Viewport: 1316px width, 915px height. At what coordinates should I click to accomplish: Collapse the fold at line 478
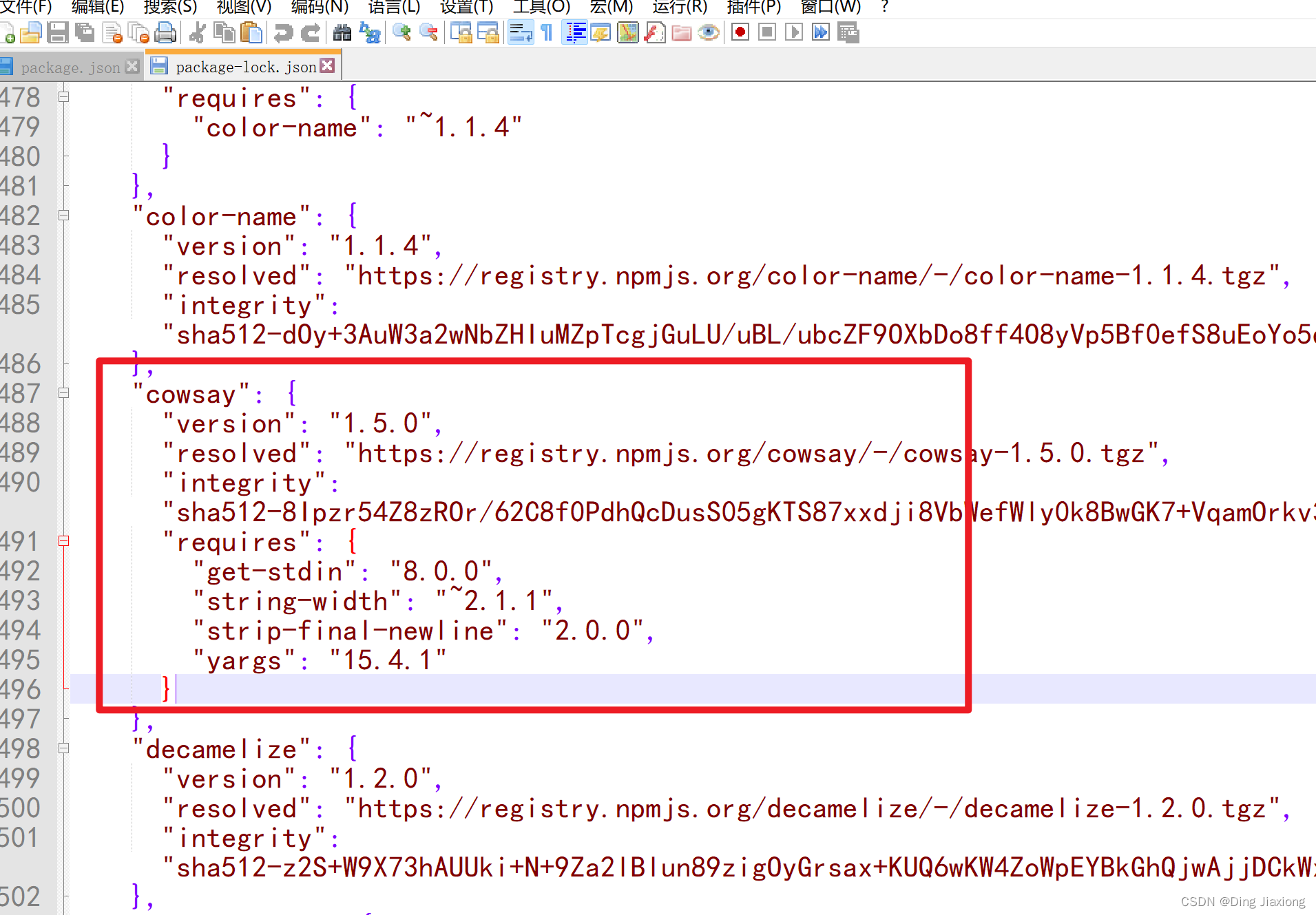pos(63,97)
